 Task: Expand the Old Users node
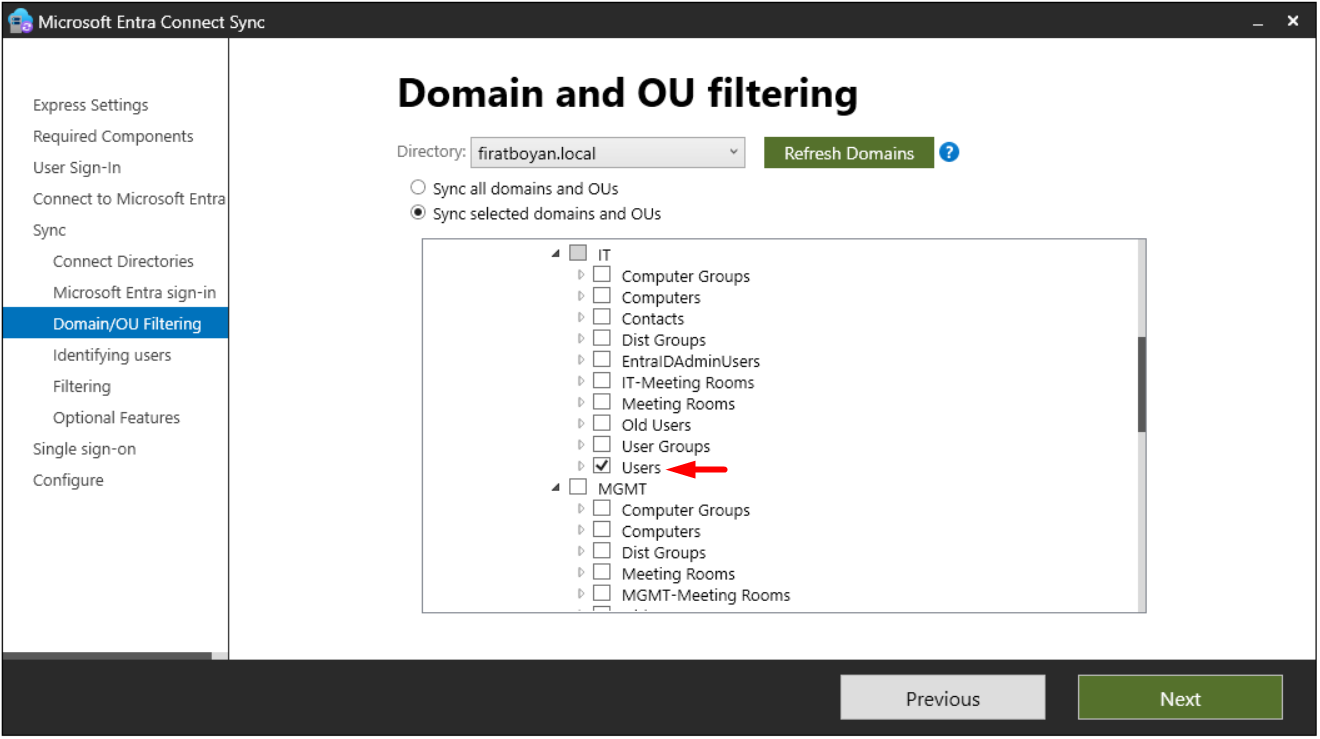[581, 424]
